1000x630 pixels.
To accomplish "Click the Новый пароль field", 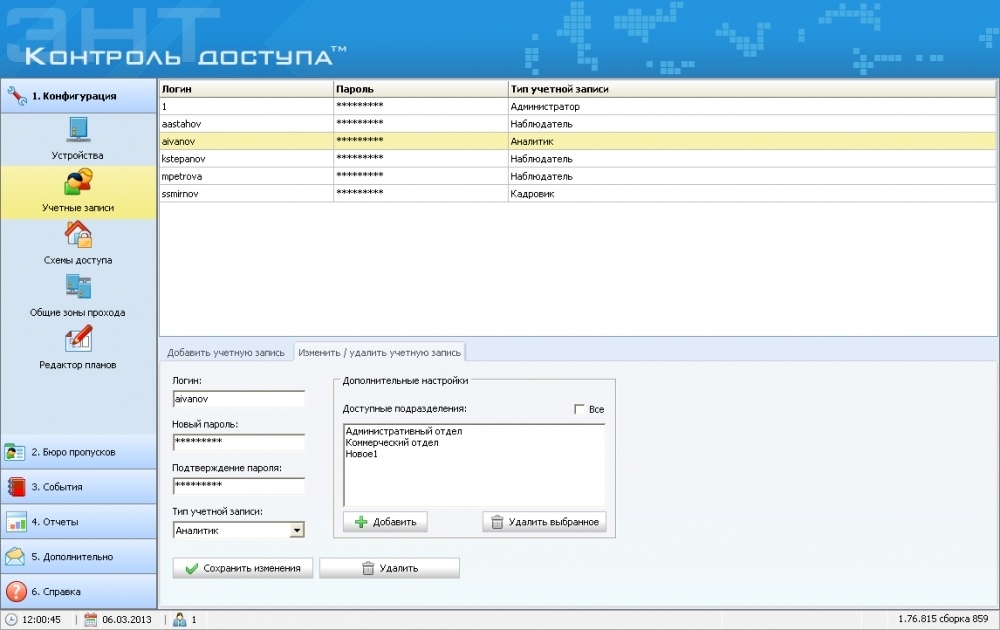I will [239, 442].
